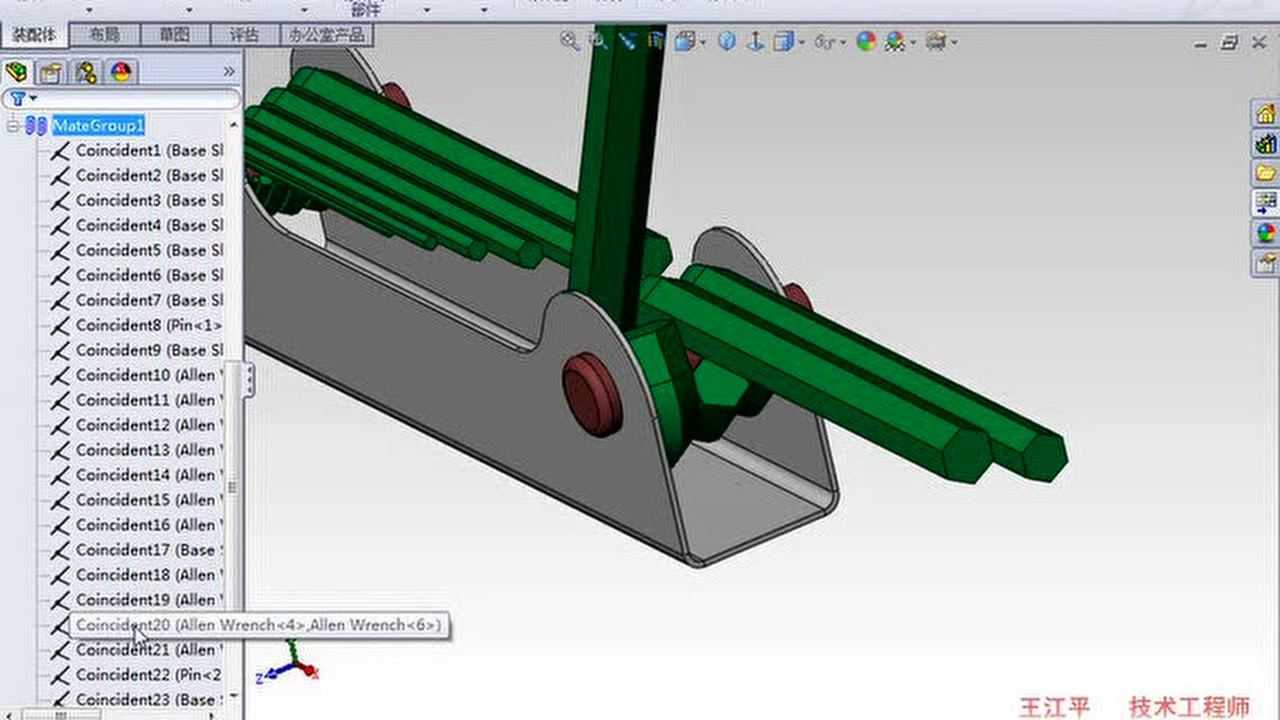The image size is (1280, 720).
Task: Click the blue 3D view shield icon
Action: tap(727, 41)
